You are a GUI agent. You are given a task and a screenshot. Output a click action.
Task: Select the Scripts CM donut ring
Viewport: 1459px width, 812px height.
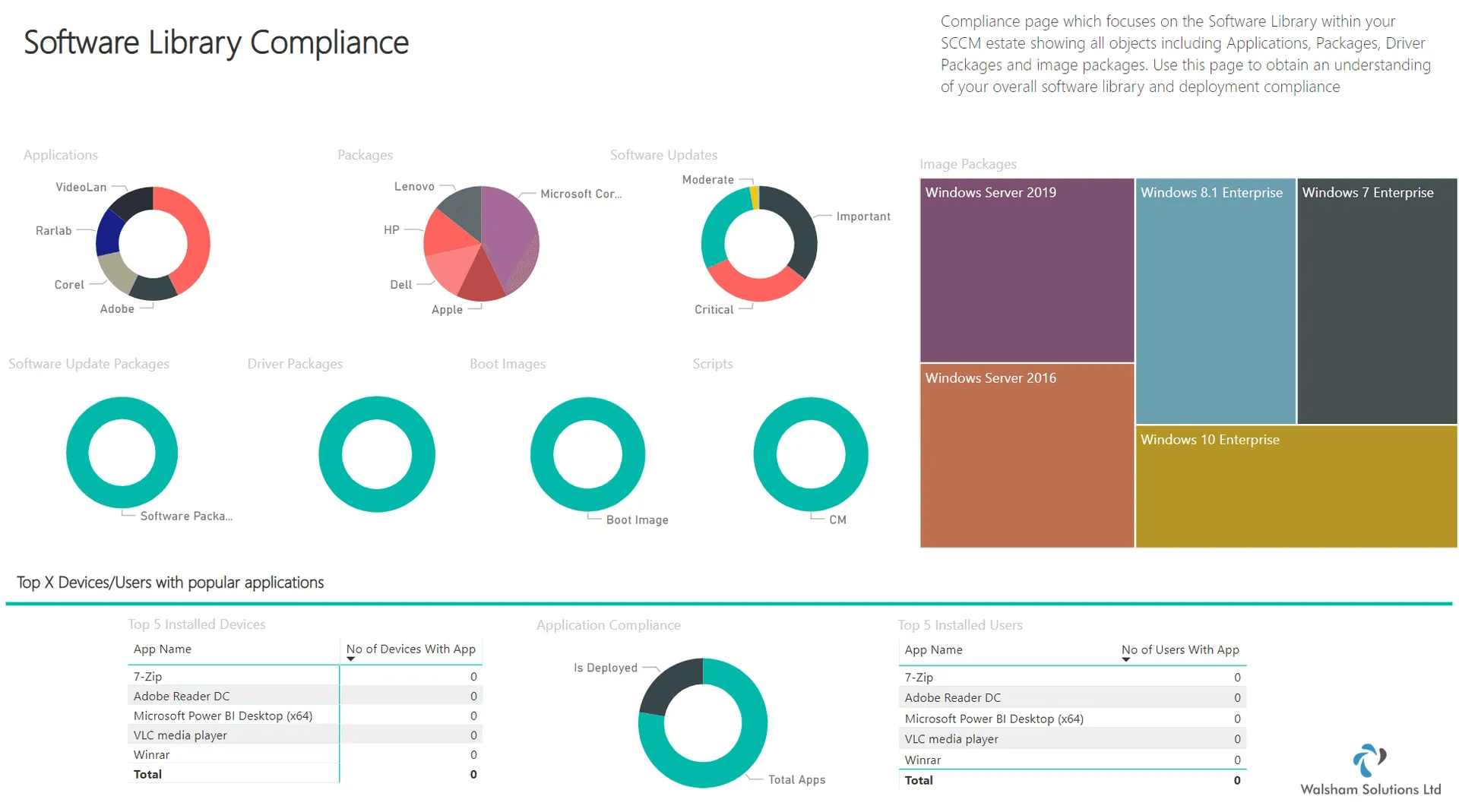pyautogui.click(x=811, y=454)
